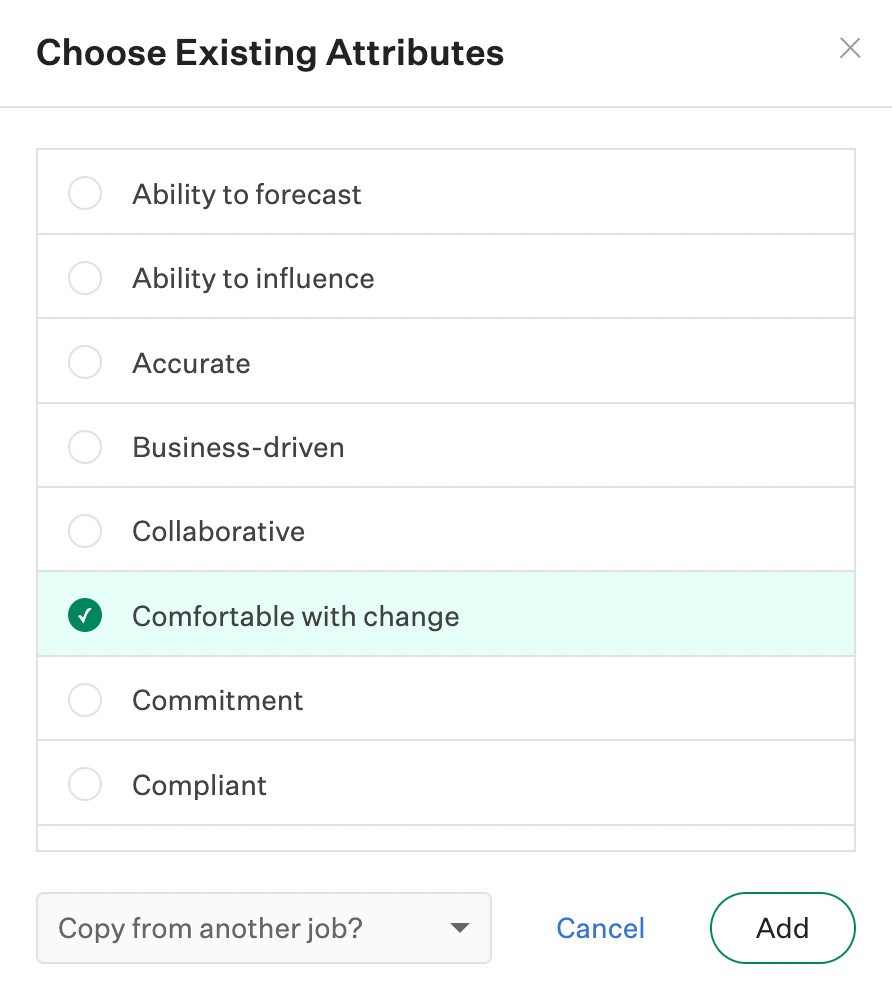Click the Cancel link
Image resolution: width=892 pixels, height=1000 pixels.
pyautogui.click(x=600, y=928)
